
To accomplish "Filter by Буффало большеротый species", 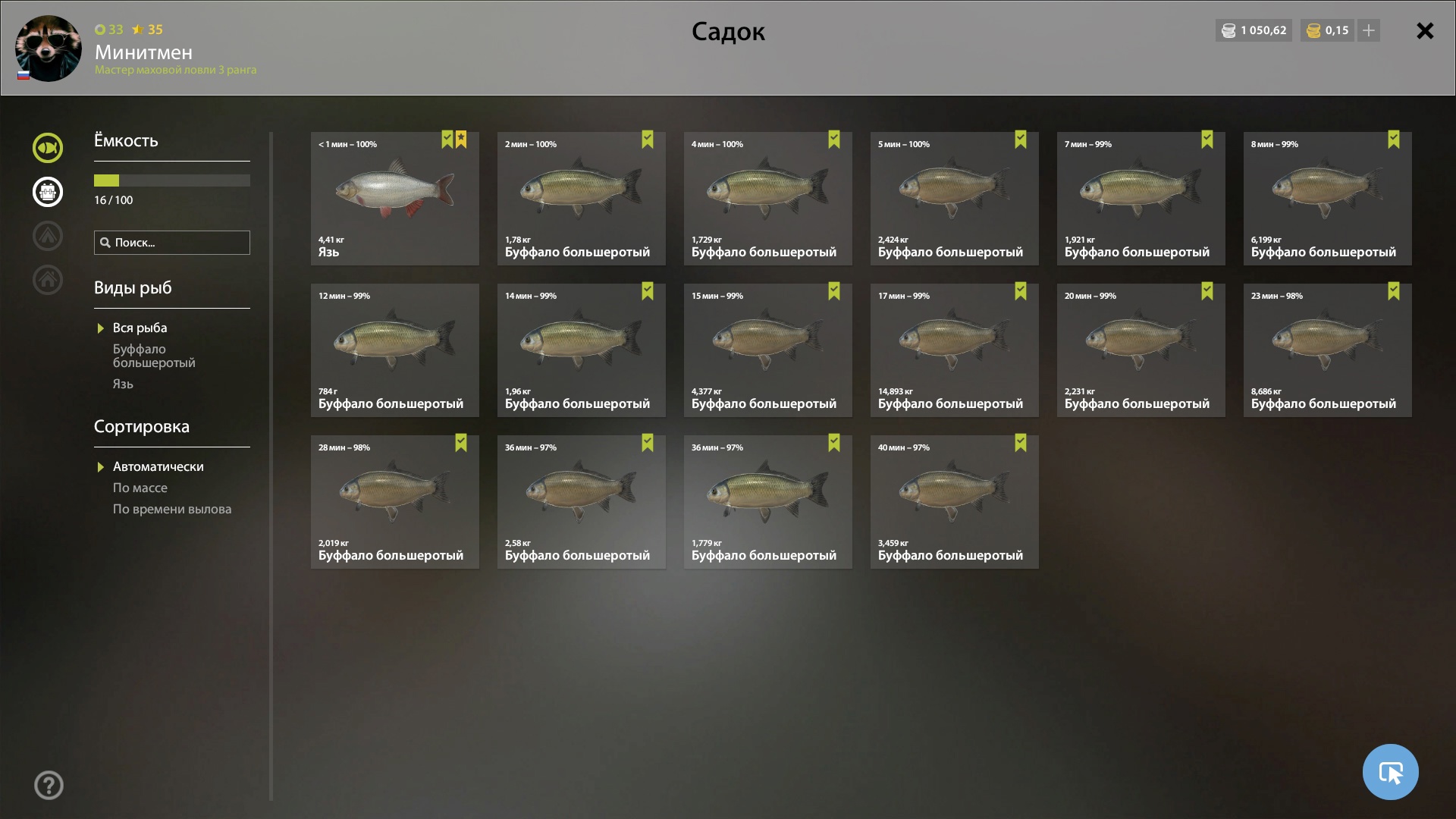I will [154, 356].
